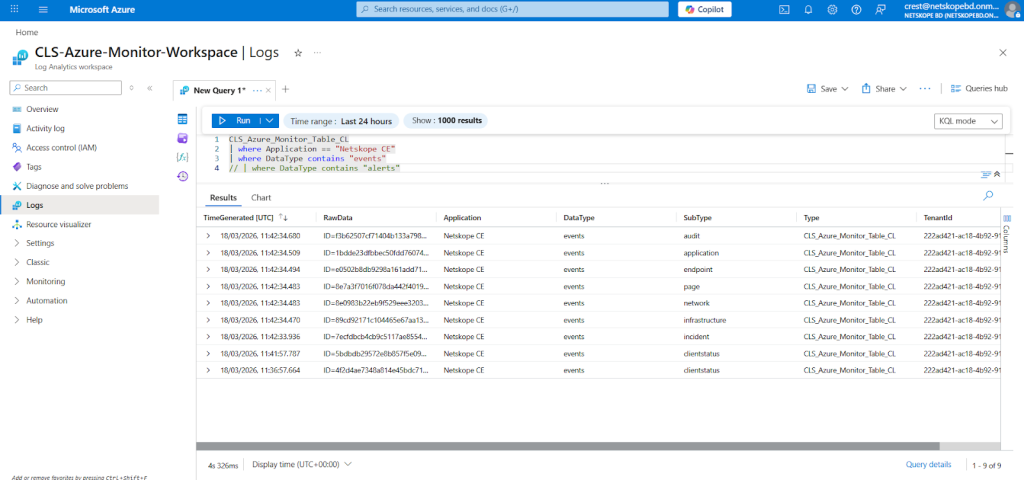This screenshot has height=480, width=1024.
Task: Expand the incident row
Action: pyautogui.click(x=208, y=336)
